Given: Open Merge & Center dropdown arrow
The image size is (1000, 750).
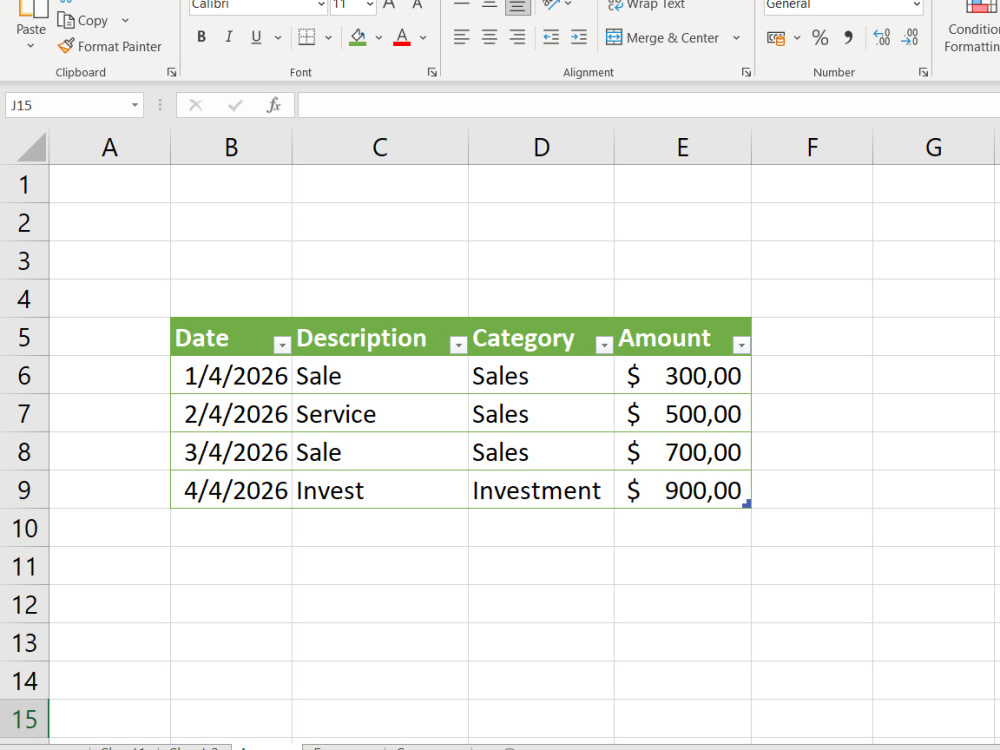Looking at the screenshot, I should click(736, 38).
